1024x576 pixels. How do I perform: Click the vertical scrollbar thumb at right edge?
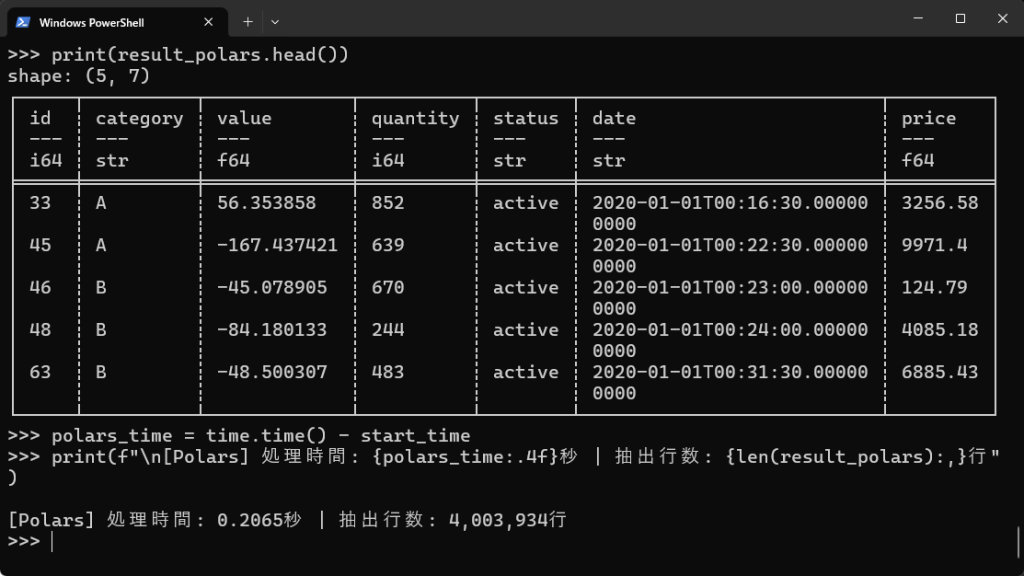[x=1019, y=540]
